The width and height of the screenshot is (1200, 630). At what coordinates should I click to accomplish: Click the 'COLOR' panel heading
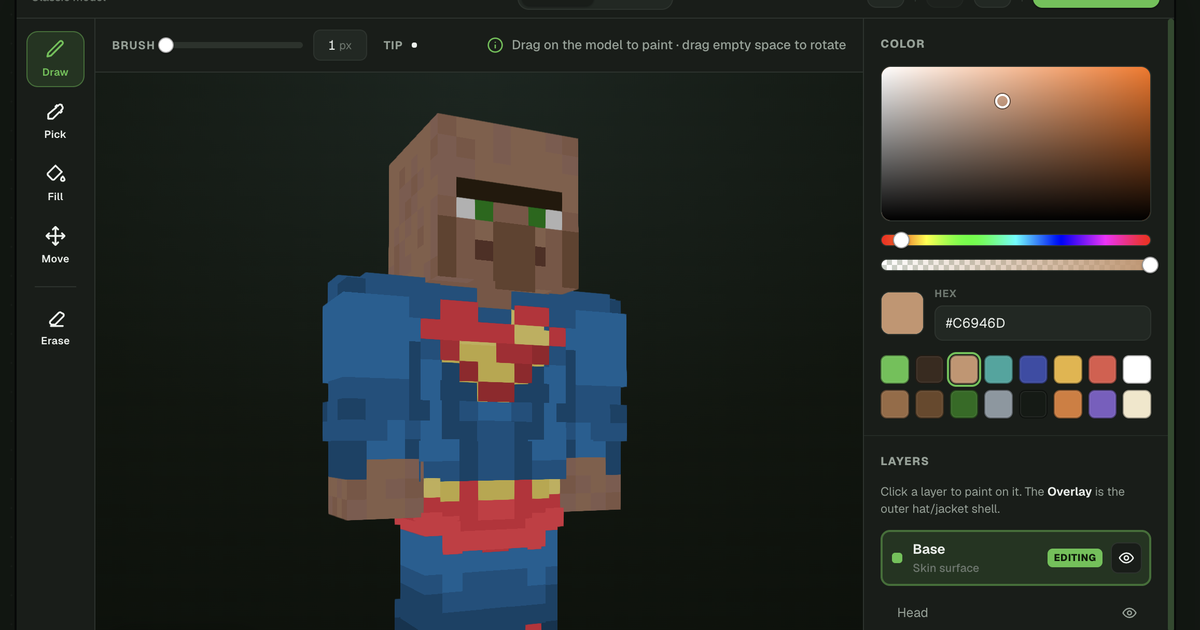point(902,44)
